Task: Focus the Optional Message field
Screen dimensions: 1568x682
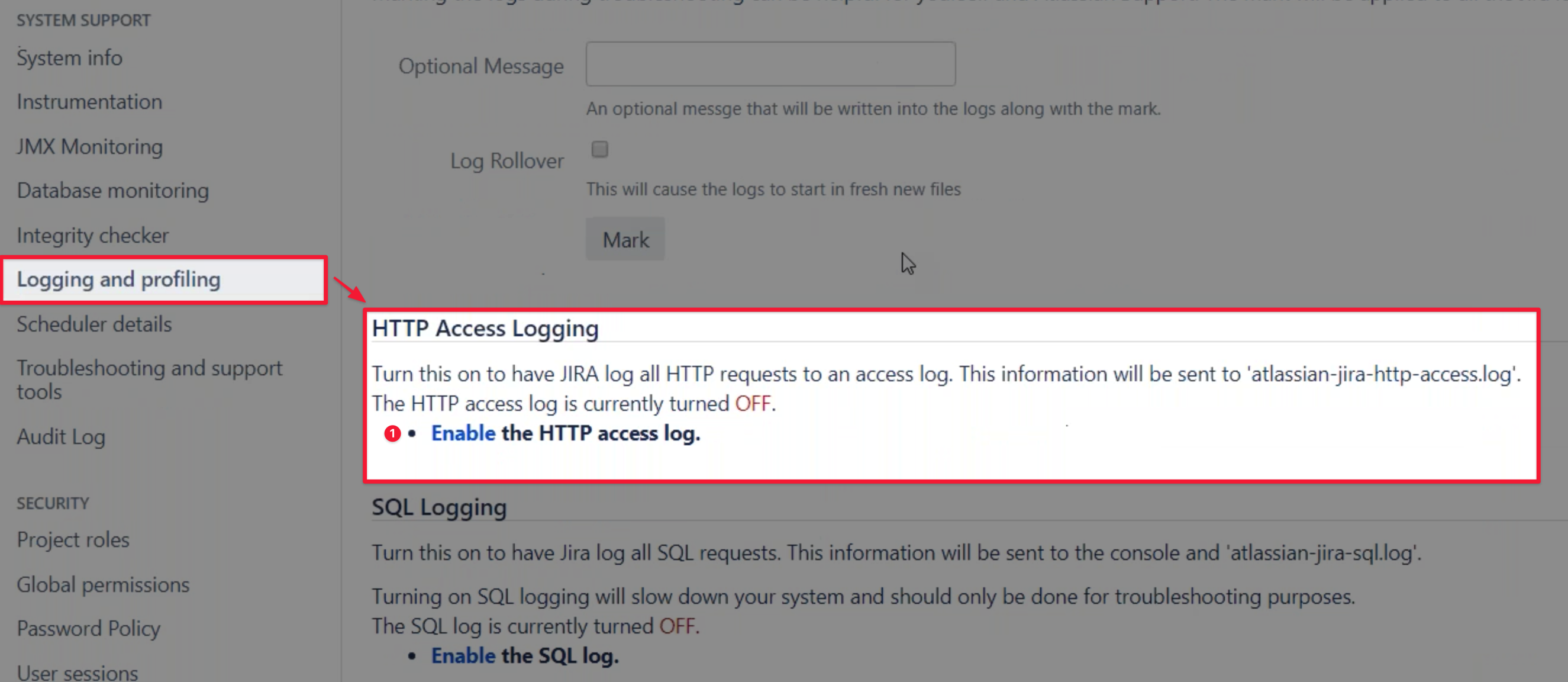Action: (770, 64)
